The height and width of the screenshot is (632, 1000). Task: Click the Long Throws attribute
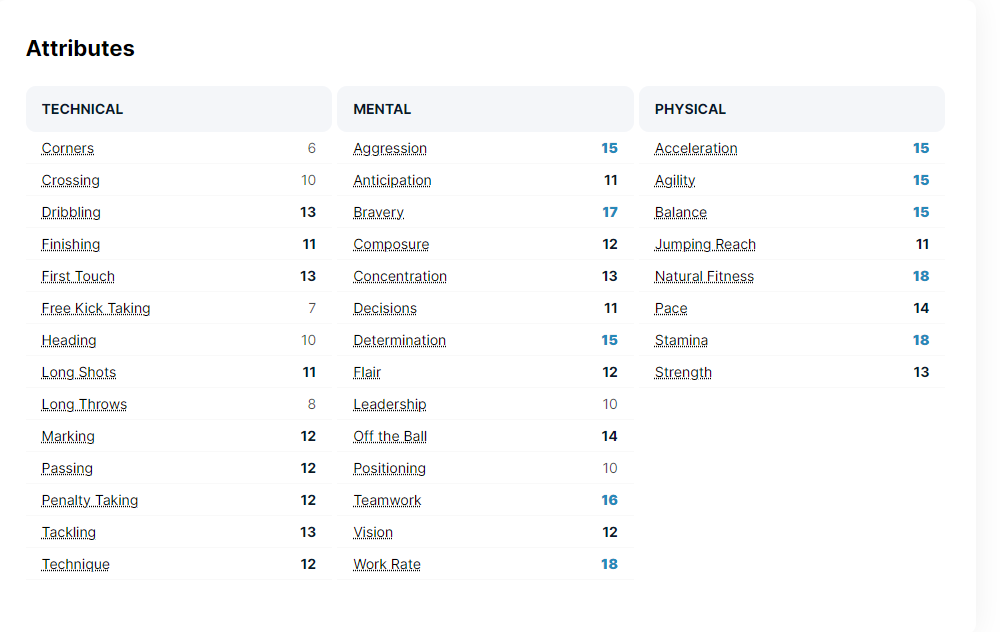click(84, 405)
